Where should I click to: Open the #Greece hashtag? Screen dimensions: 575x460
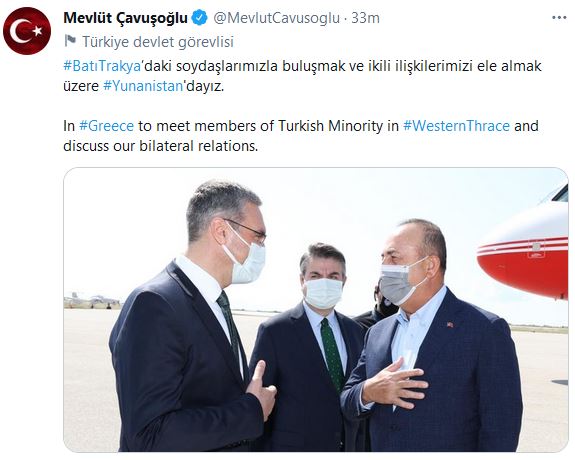coord(106,126)
